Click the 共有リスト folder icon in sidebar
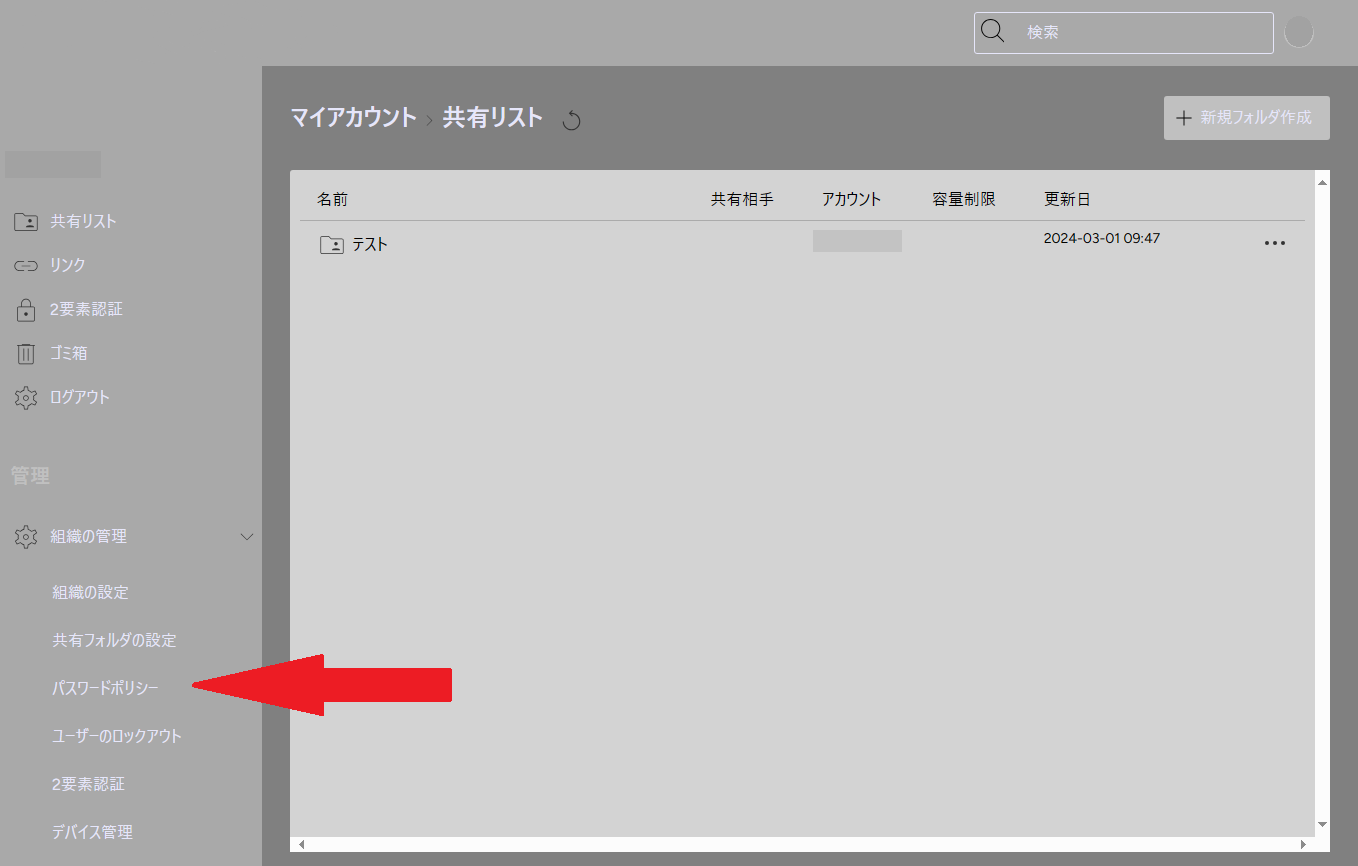1358x866 pixels. [26, 221]
